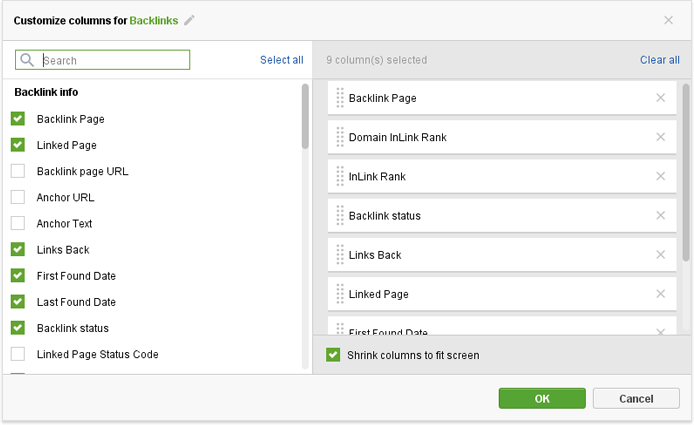The width and height of the screenshot is (694, 425).
Task: Remove Domain InLink Rank from selected columns
Action: (x=660, y=137)
